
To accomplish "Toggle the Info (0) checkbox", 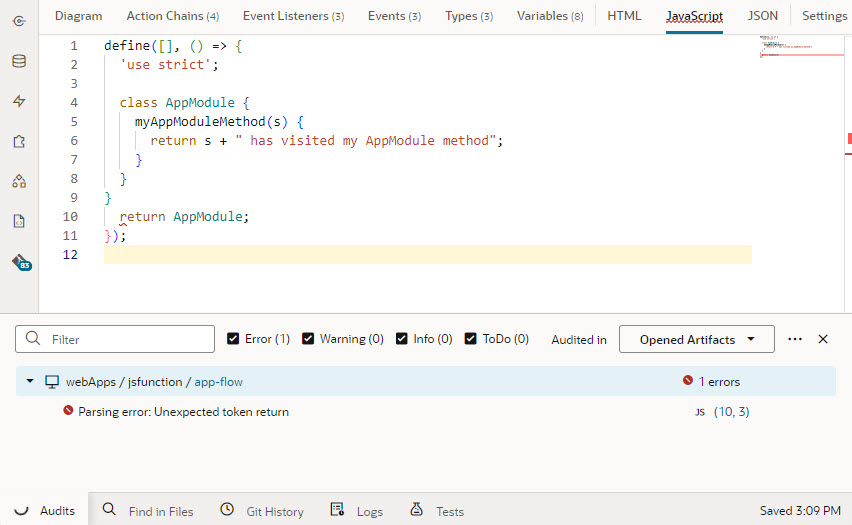I will [x=402, y=339].
